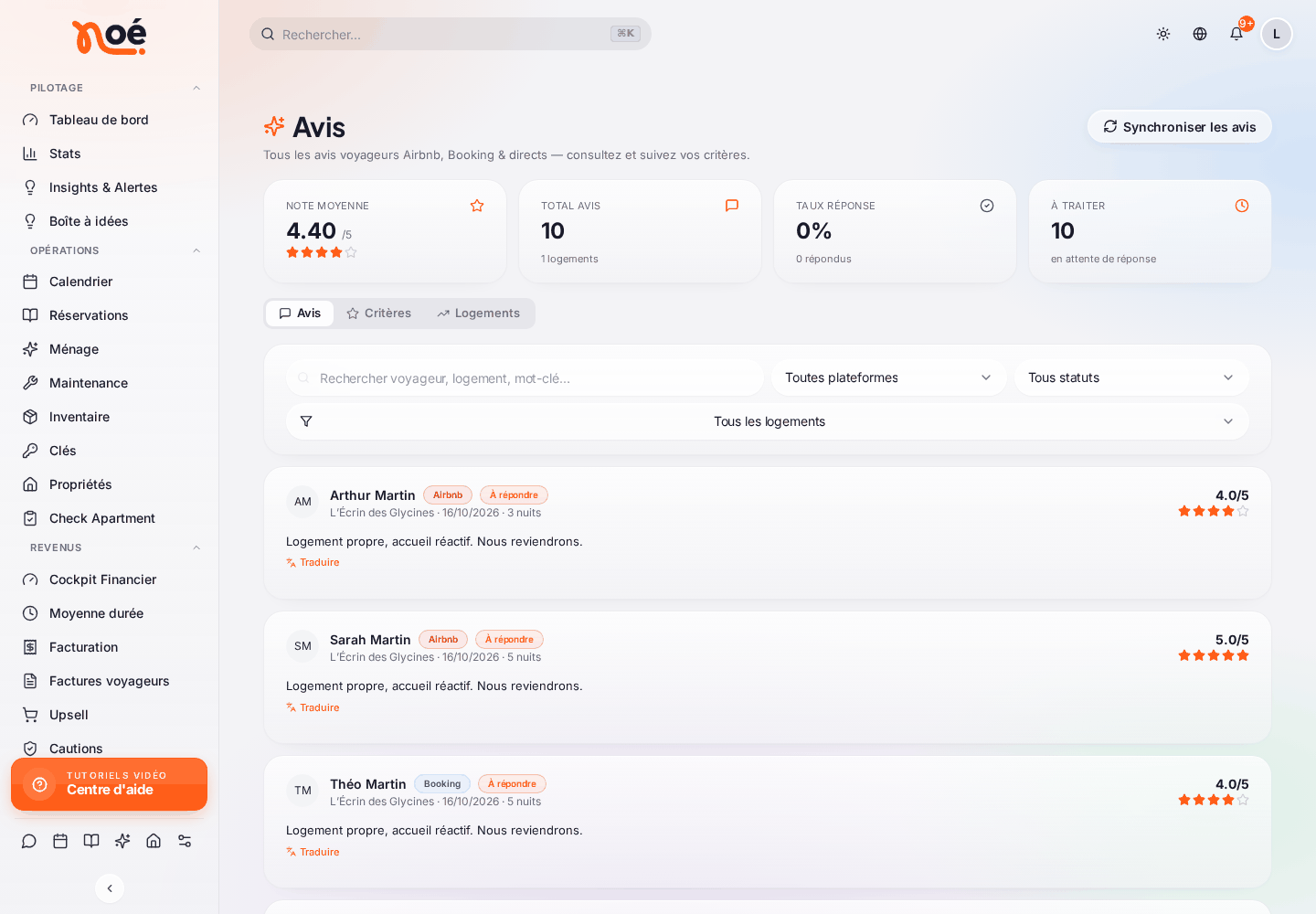This screenshot has width=1316, height=914.
Task: Click the sliders settings icon in the sidebar footer
Action: coord(185,841)
